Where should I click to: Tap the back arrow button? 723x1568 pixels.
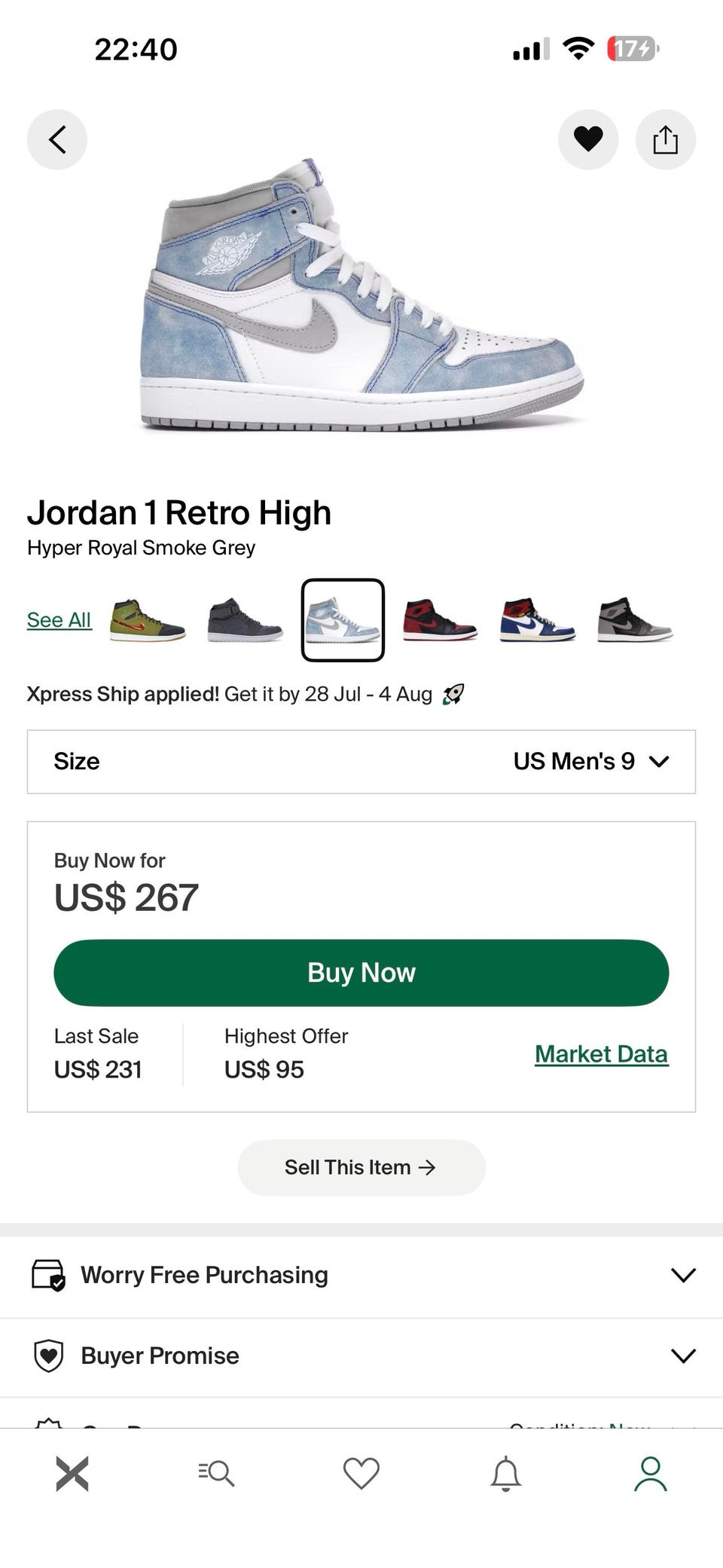[x=57, y=139]
